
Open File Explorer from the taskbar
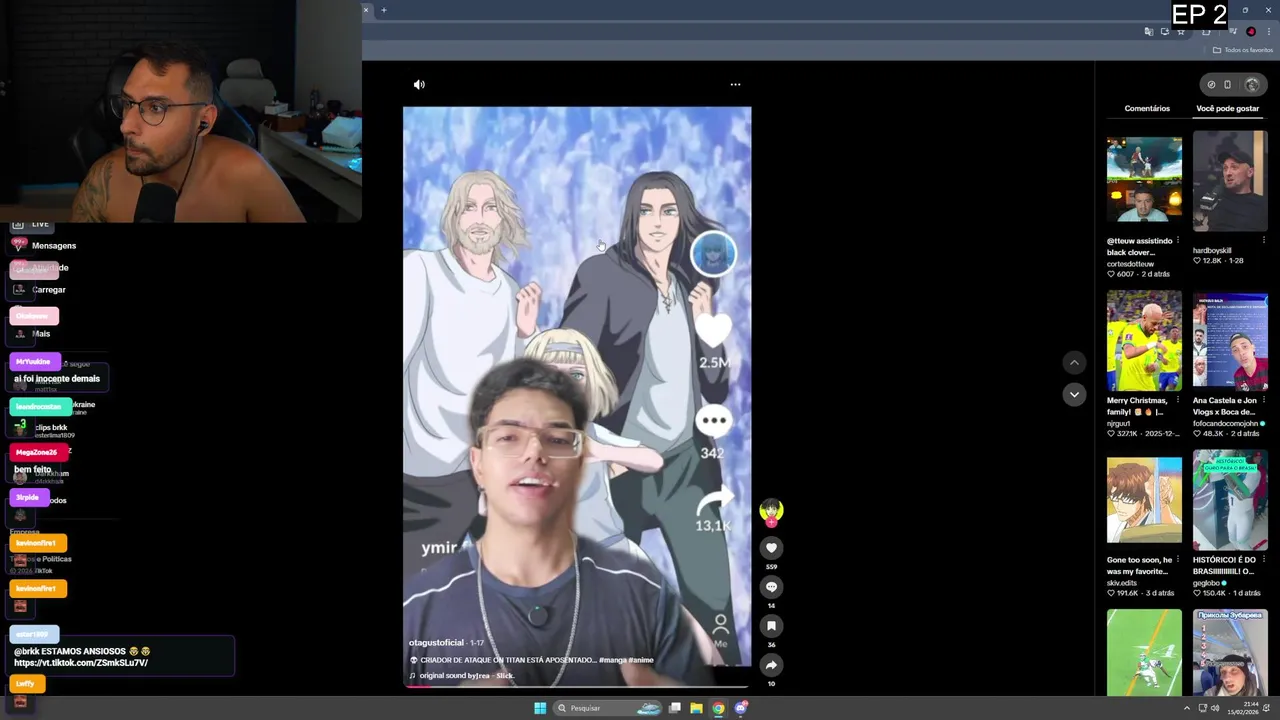[x=696, y=708]
